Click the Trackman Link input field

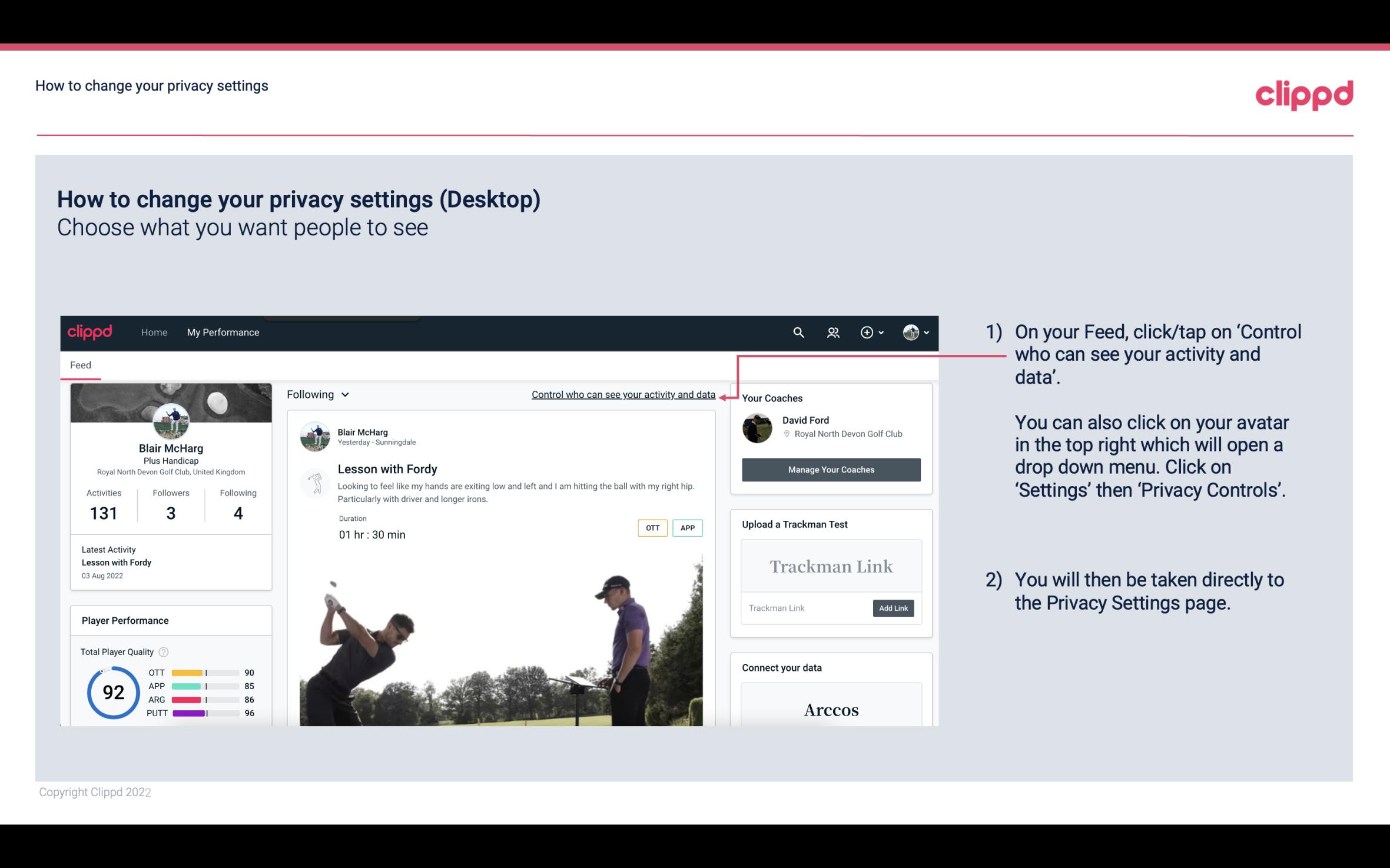(805, 607)
